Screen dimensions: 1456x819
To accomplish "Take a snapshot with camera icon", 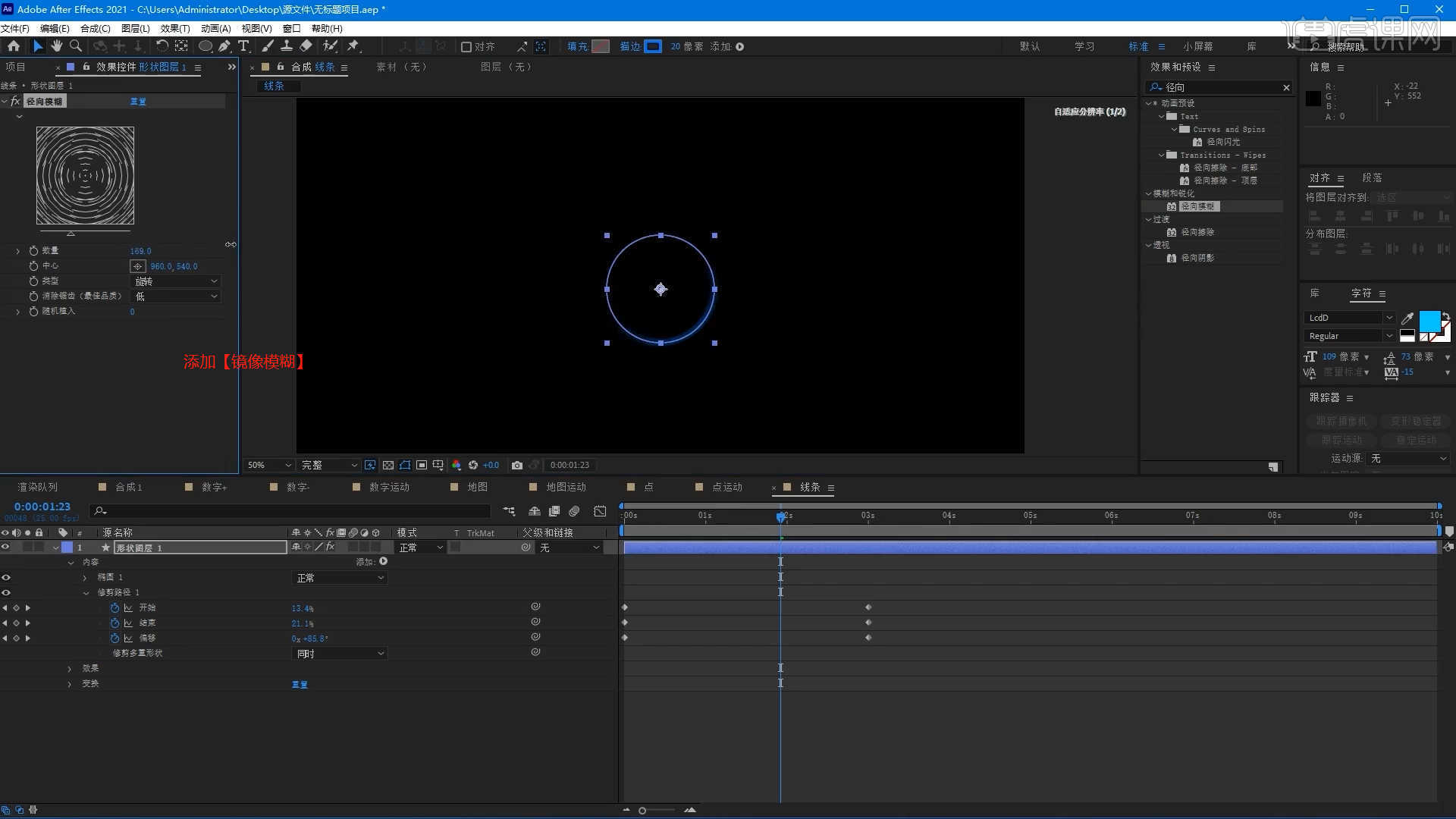I will [x=516, y=465].
